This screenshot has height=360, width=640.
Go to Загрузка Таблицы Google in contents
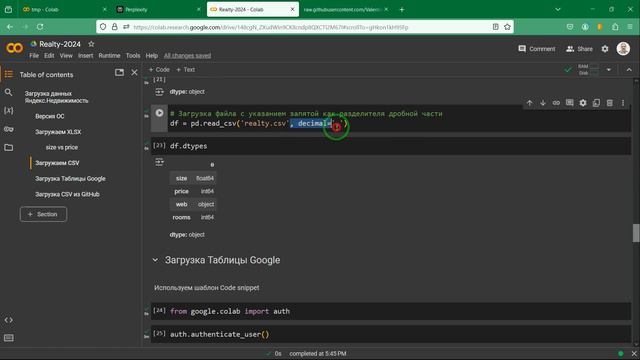click(x=70, y=178)
